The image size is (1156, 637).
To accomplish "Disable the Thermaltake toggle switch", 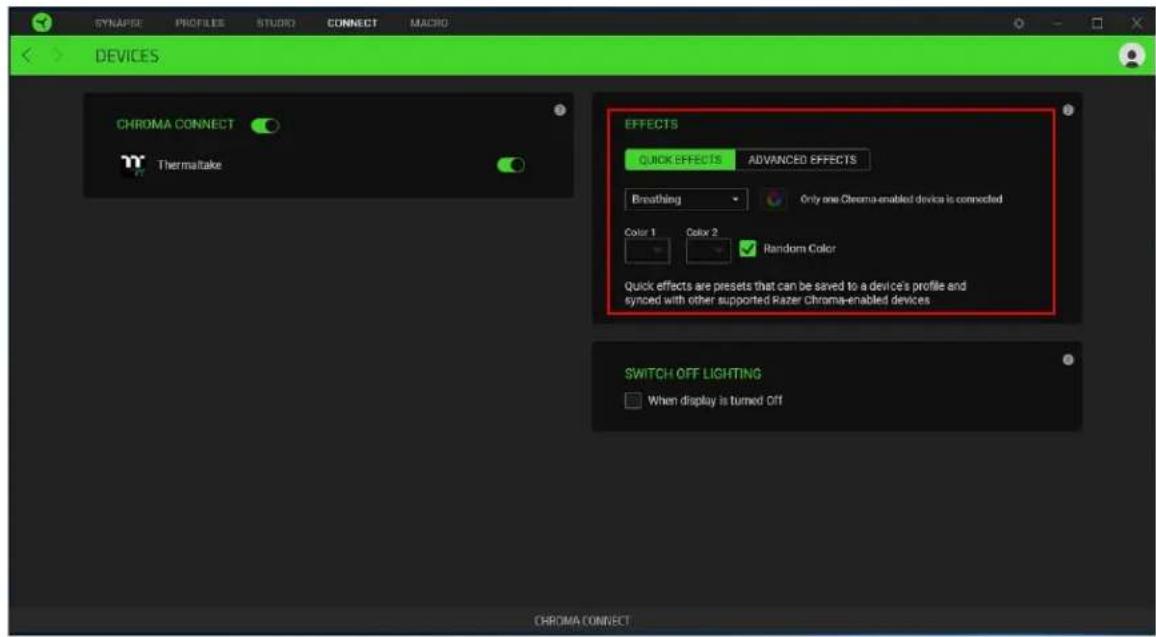I will [511, 165].
